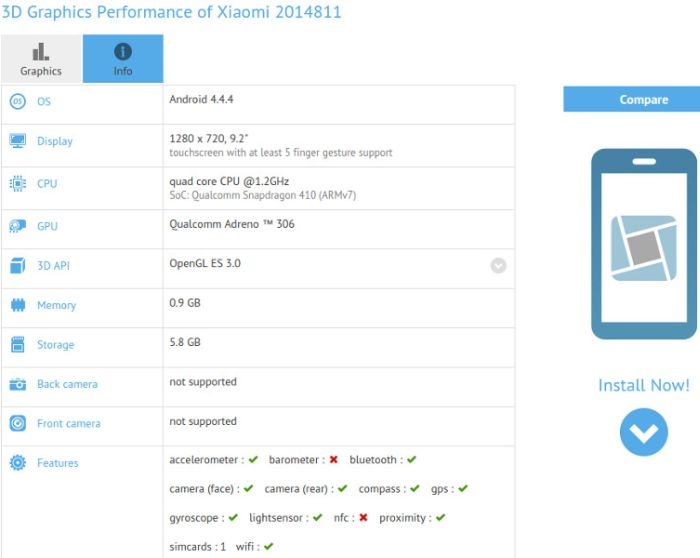700x558 pixels.
Task: Click the Qualcomm Adreno 306 value
Action: coord(232,224)
